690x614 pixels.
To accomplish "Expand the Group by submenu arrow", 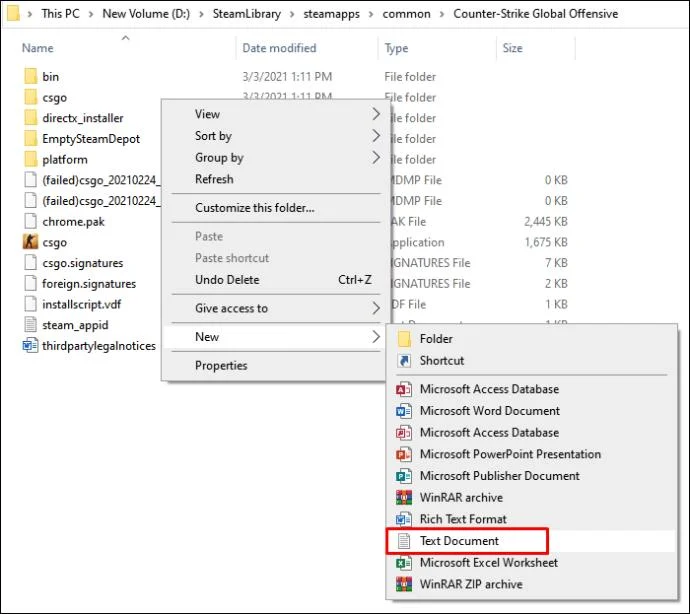I will [376, 157].
